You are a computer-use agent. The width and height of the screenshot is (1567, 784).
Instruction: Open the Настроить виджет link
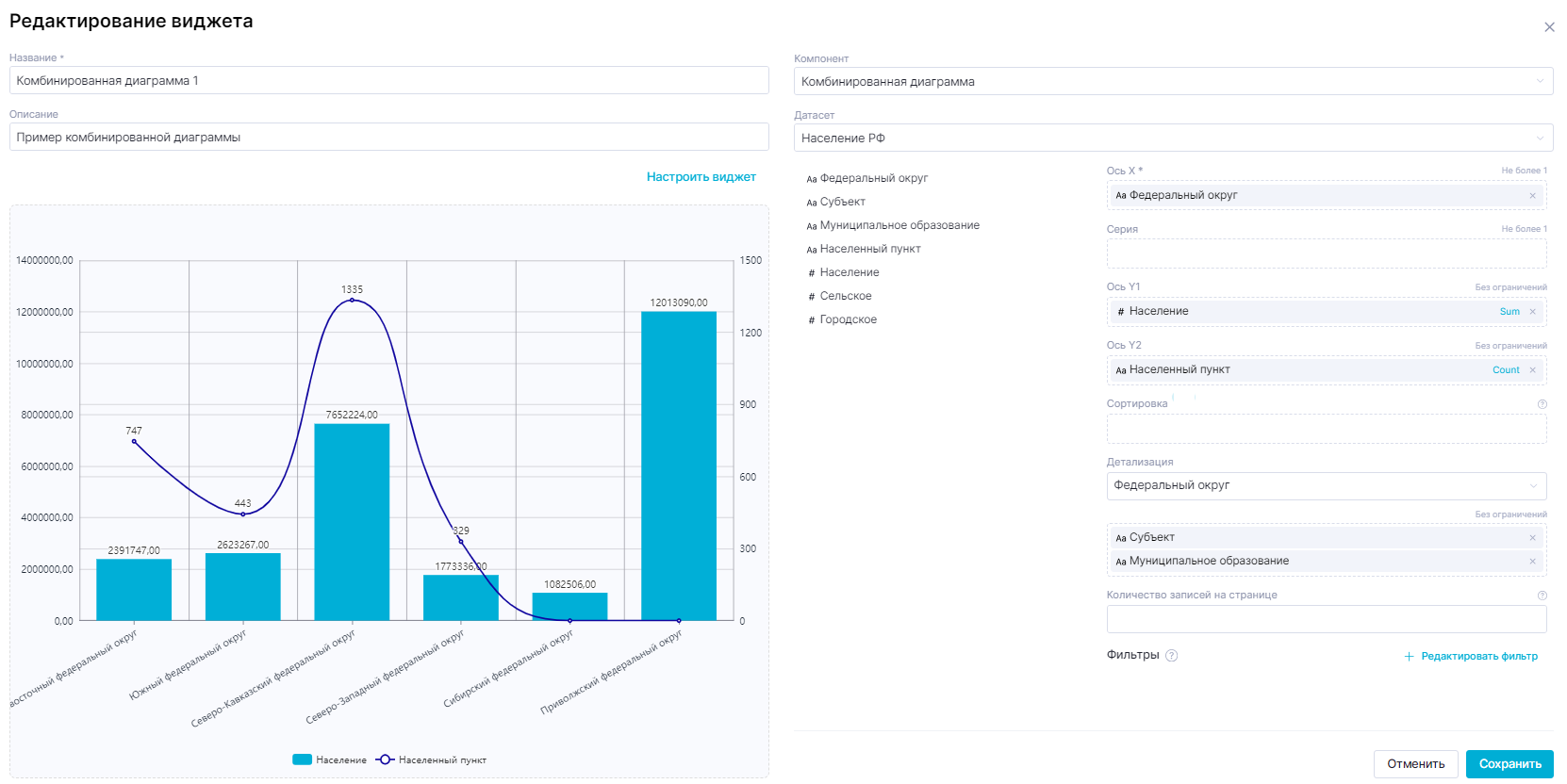click(701, 177)
